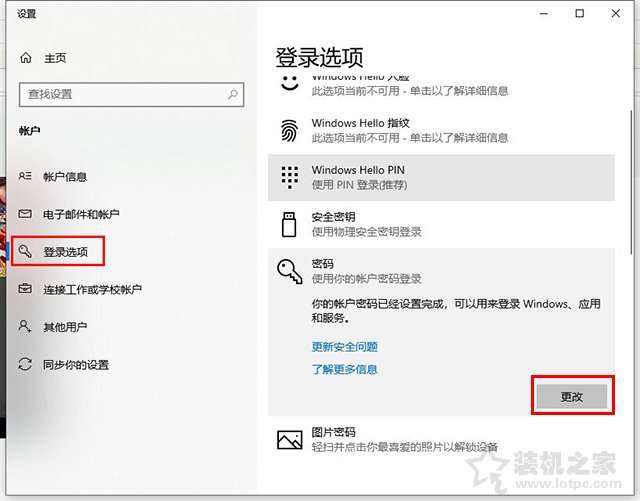Go to 连接工作或学校帐户

pos(93,289)
